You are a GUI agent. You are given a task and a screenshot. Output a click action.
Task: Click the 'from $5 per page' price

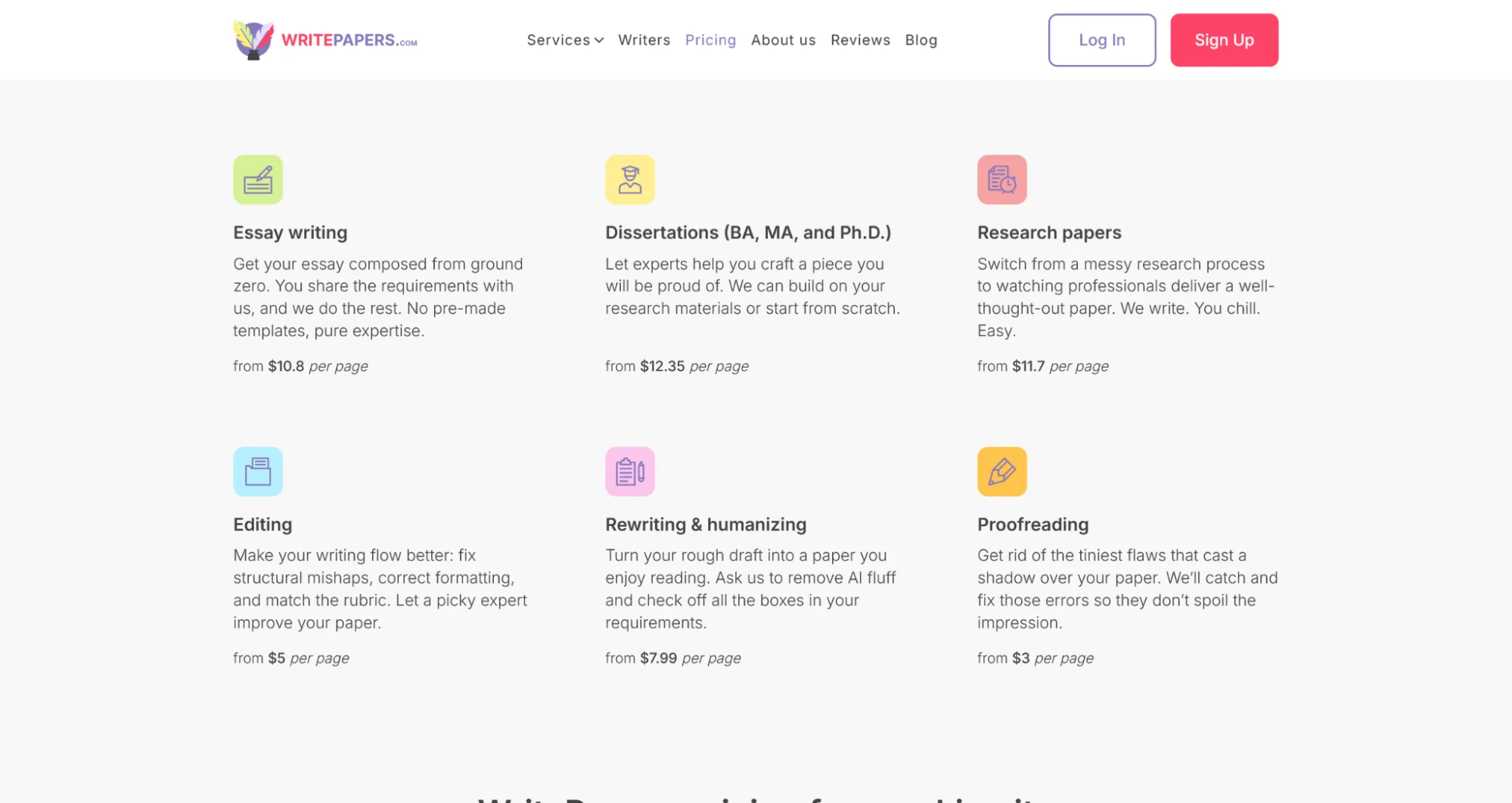[x=290, y=658]
